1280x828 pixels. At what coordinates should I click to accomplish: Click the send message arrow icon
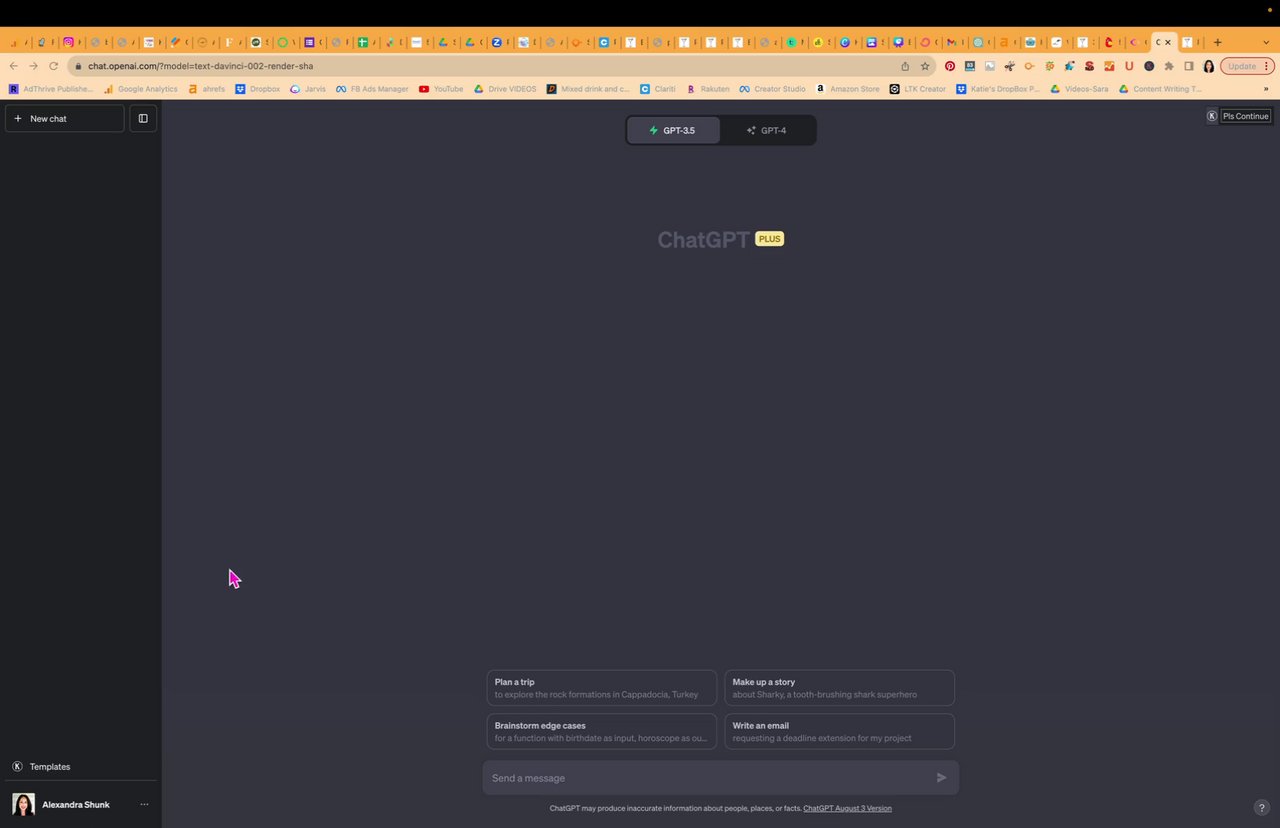pos(941,778)
